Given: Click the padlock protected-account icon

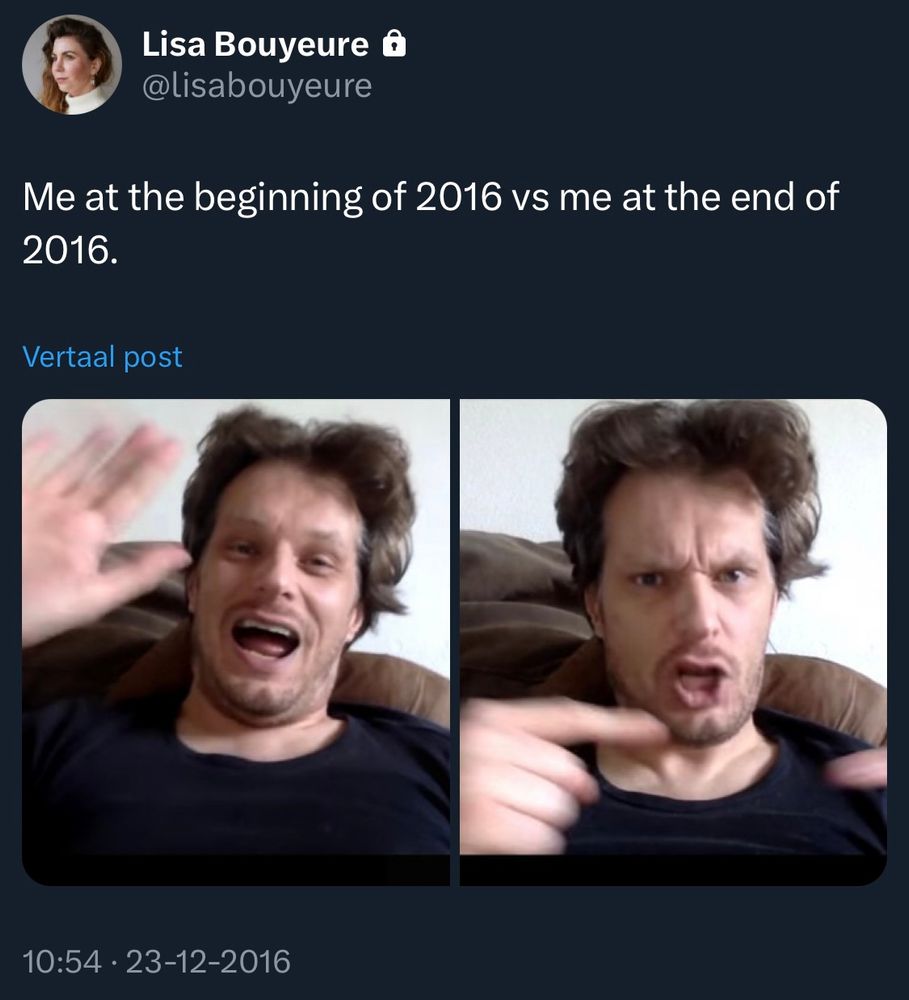Looking at the screenshot, I should coord(394,43).
